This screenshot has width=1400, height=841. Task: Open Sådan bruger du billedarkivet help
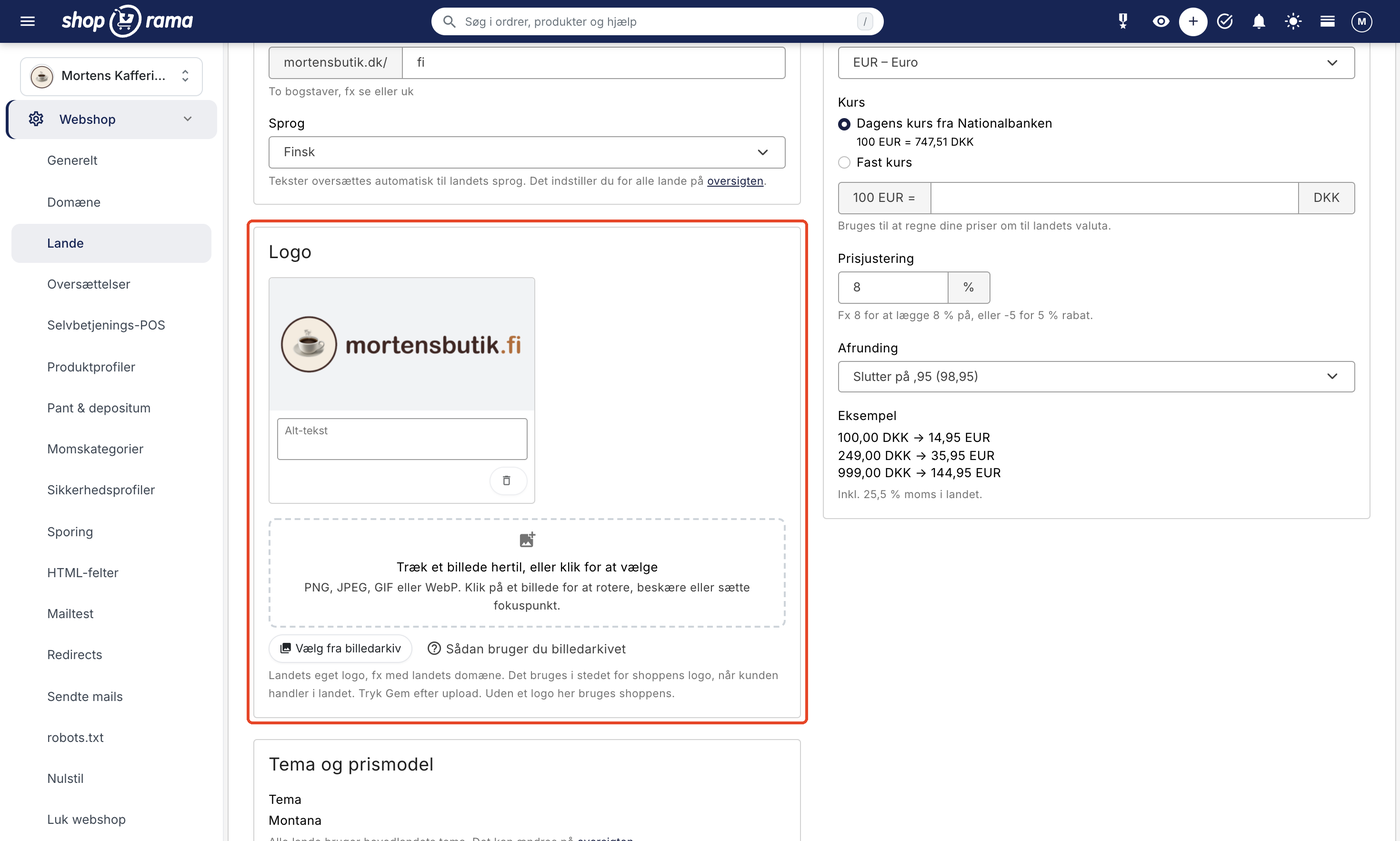pyautogui.click(x=526, y=649)
